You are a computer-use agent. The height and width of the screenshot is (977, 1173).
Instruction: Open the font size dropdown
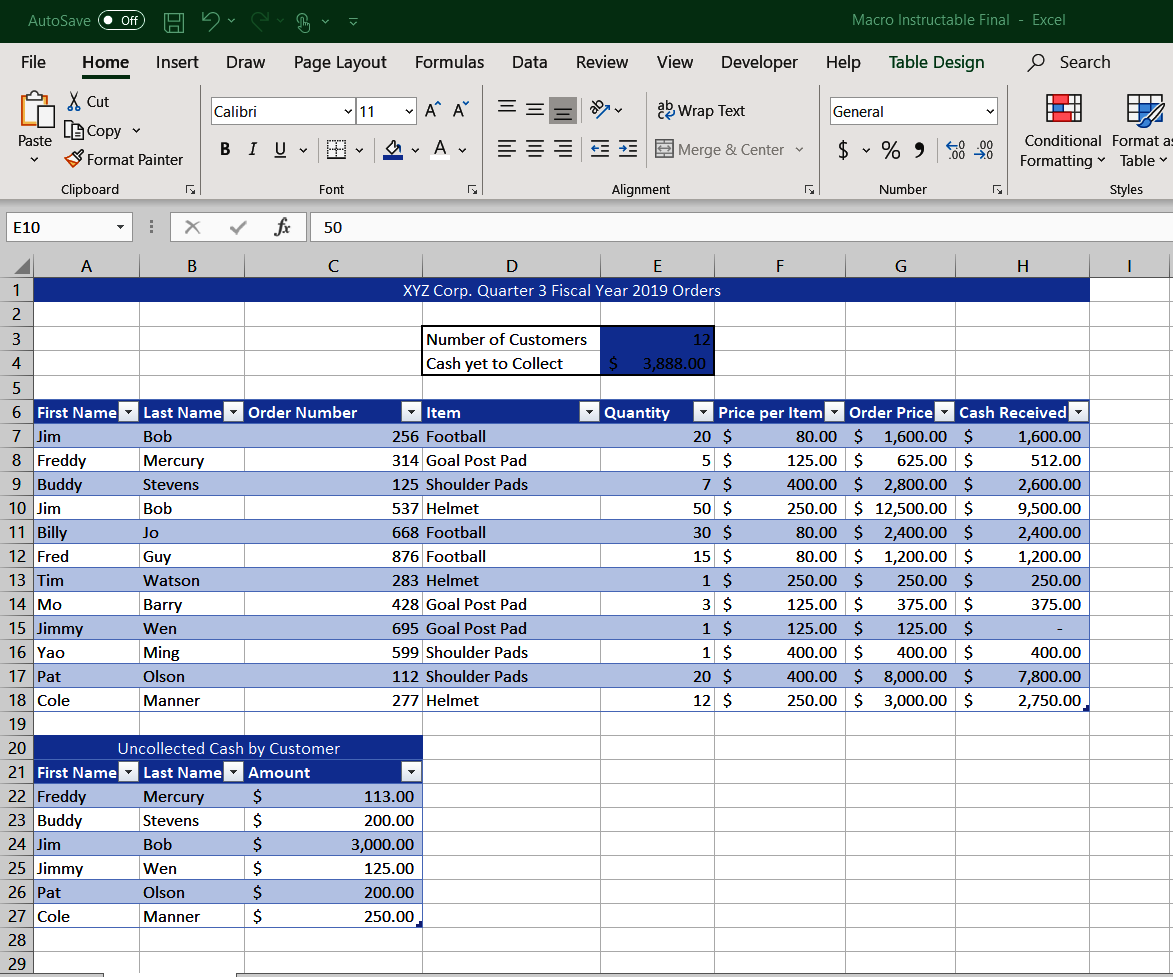click(x=408, y=111)
